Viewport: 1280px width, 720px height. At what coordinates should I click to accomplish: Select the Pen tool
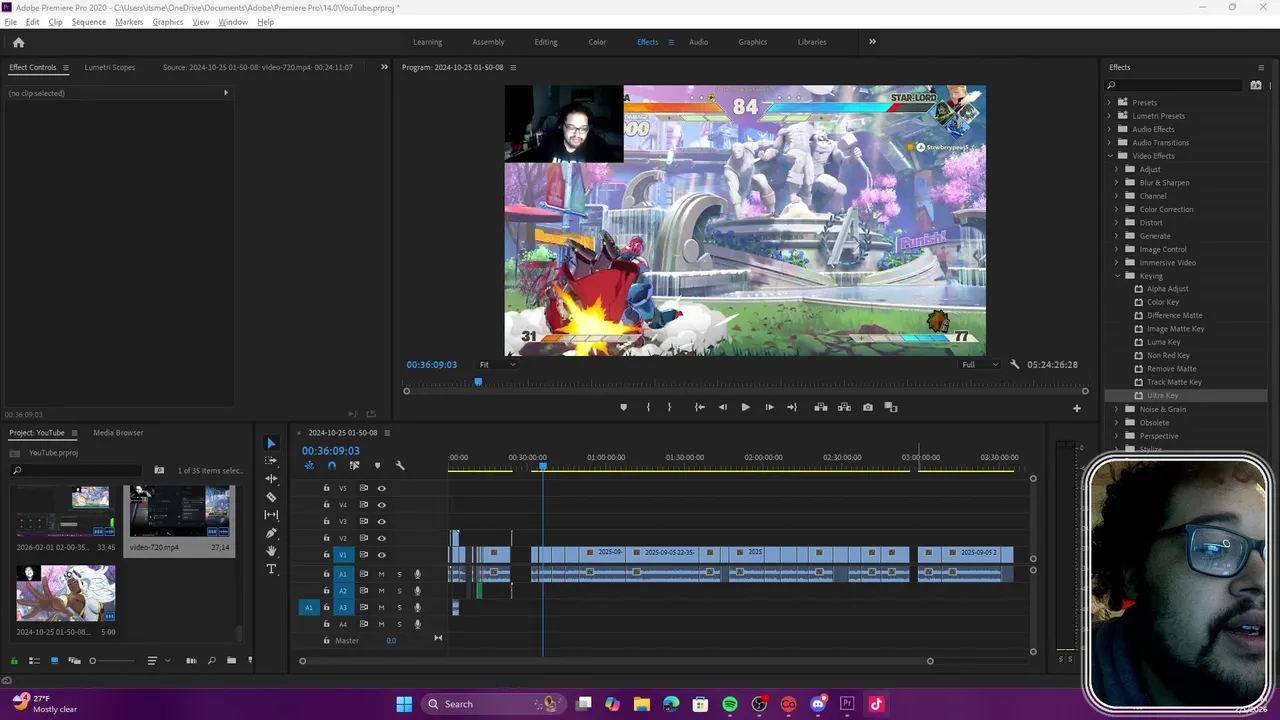(x=271, y=533)
